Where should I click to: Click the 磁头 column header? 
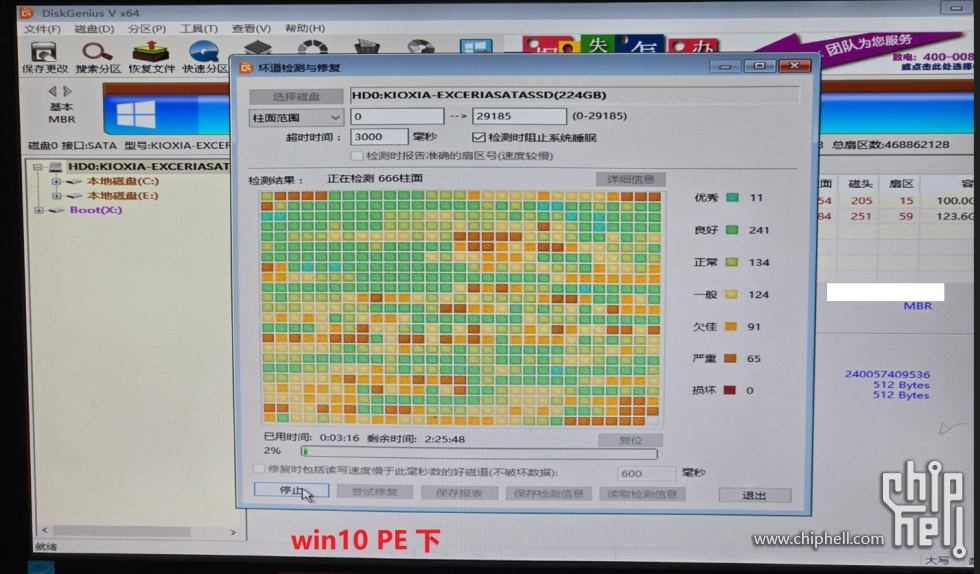click(859, 184)
